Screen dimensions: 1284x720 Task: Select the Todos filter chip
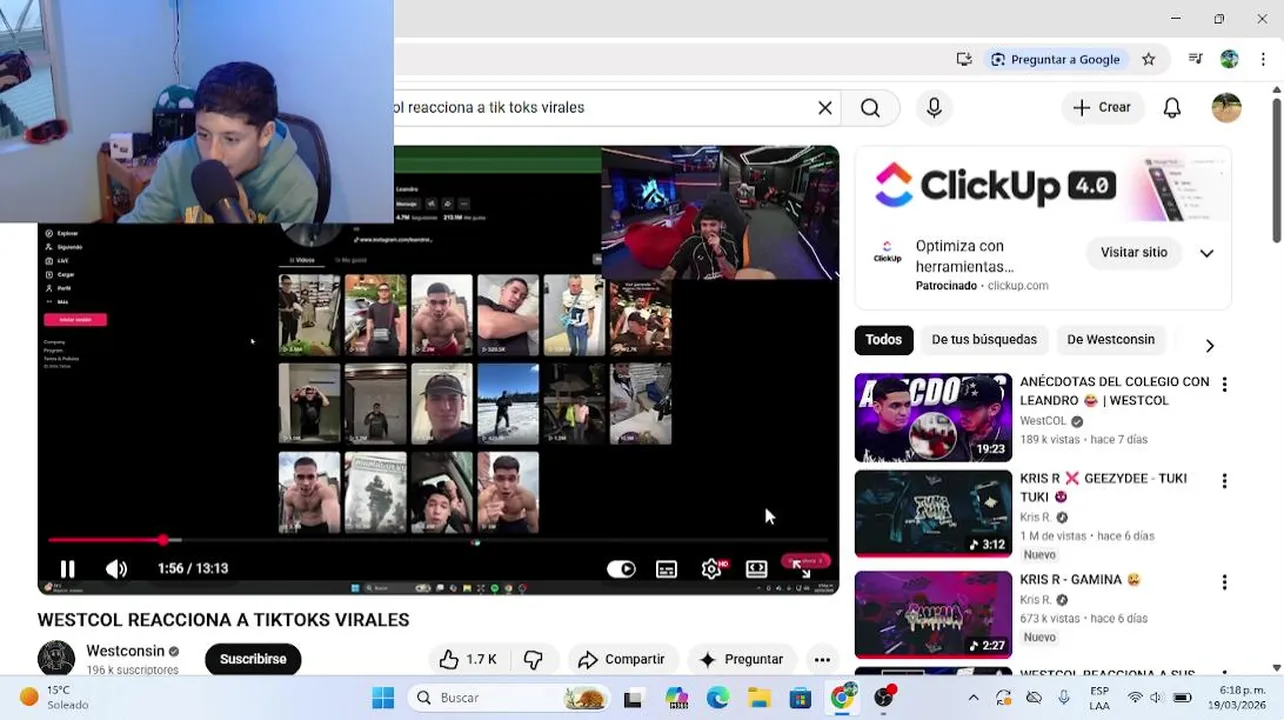[883, 340]
